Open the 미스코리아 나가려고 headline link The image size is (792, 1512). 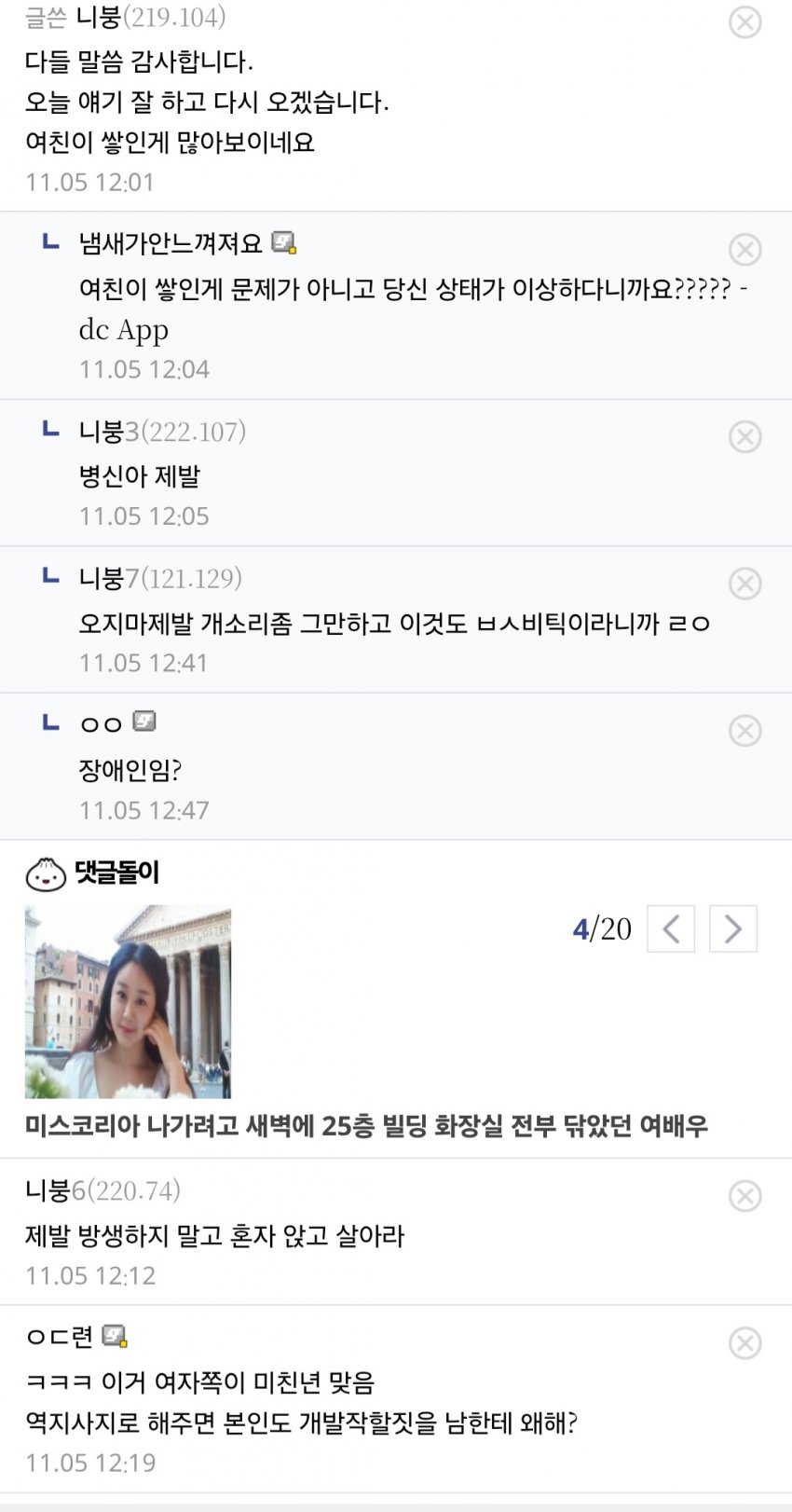(366, 1126)
